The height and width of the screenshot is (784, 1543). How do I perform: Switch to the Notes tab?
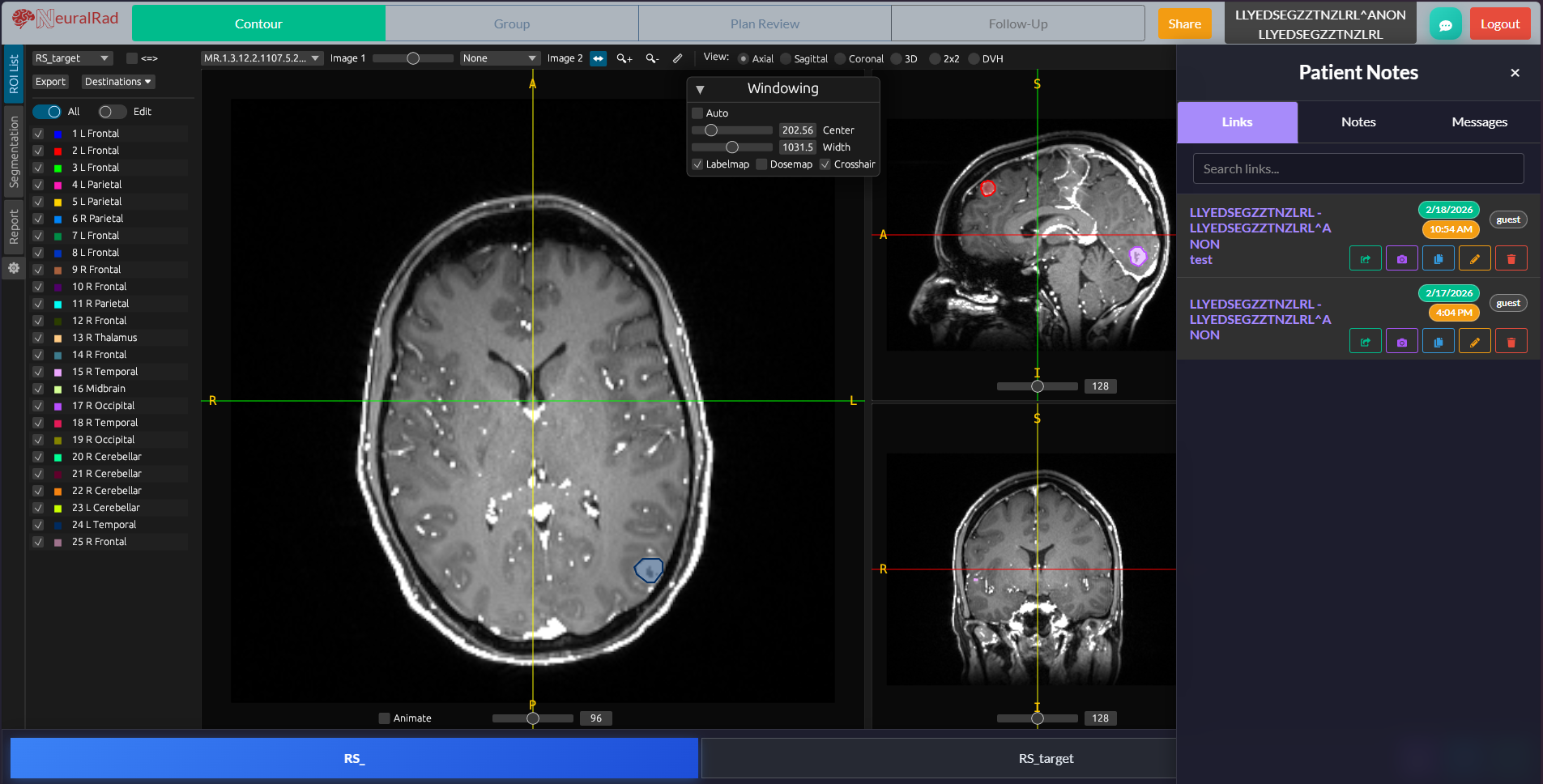pos(1358,122)
